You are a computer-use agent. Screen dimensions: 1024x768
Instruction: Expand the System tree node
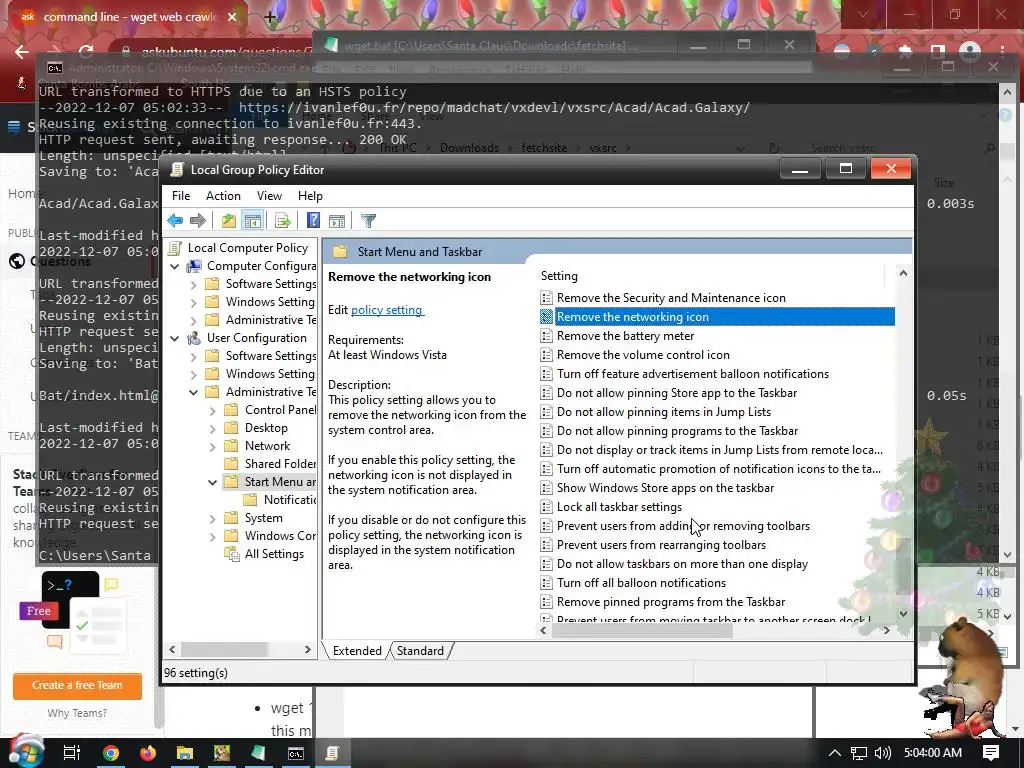(212, 519)
